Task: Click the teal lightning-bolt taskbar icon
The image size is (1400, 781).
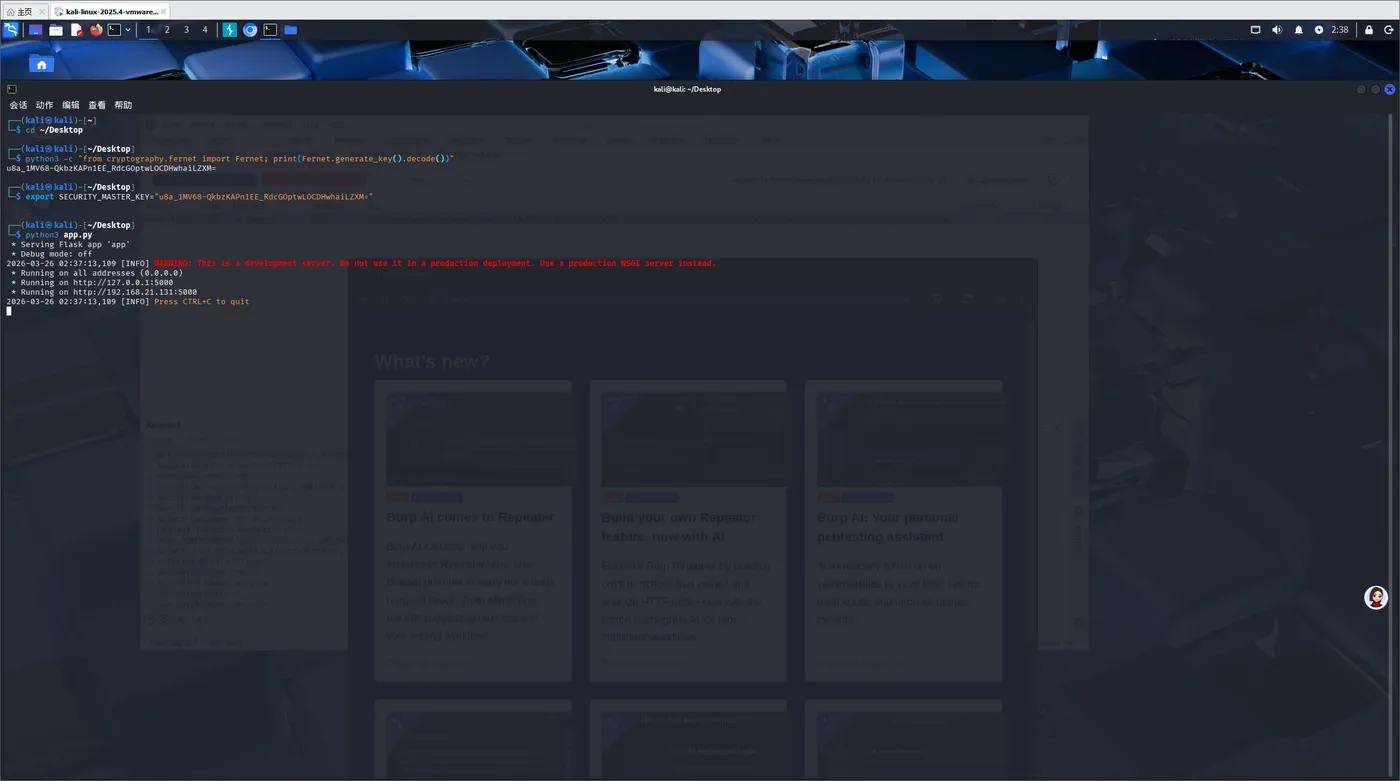Action: click(230, 30)
